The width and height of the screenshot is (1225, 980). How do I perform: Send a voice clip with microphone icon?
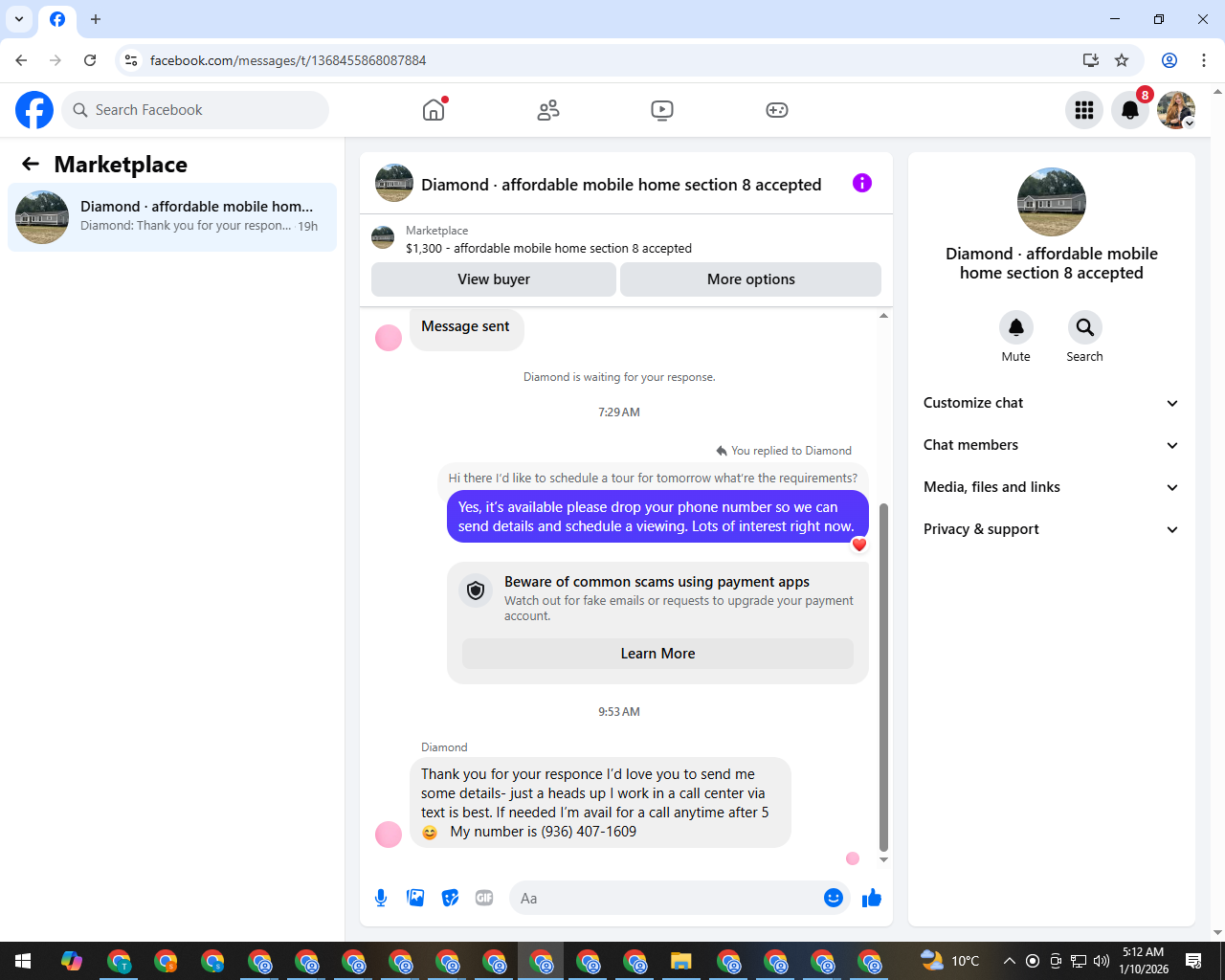tap(381, 898)
